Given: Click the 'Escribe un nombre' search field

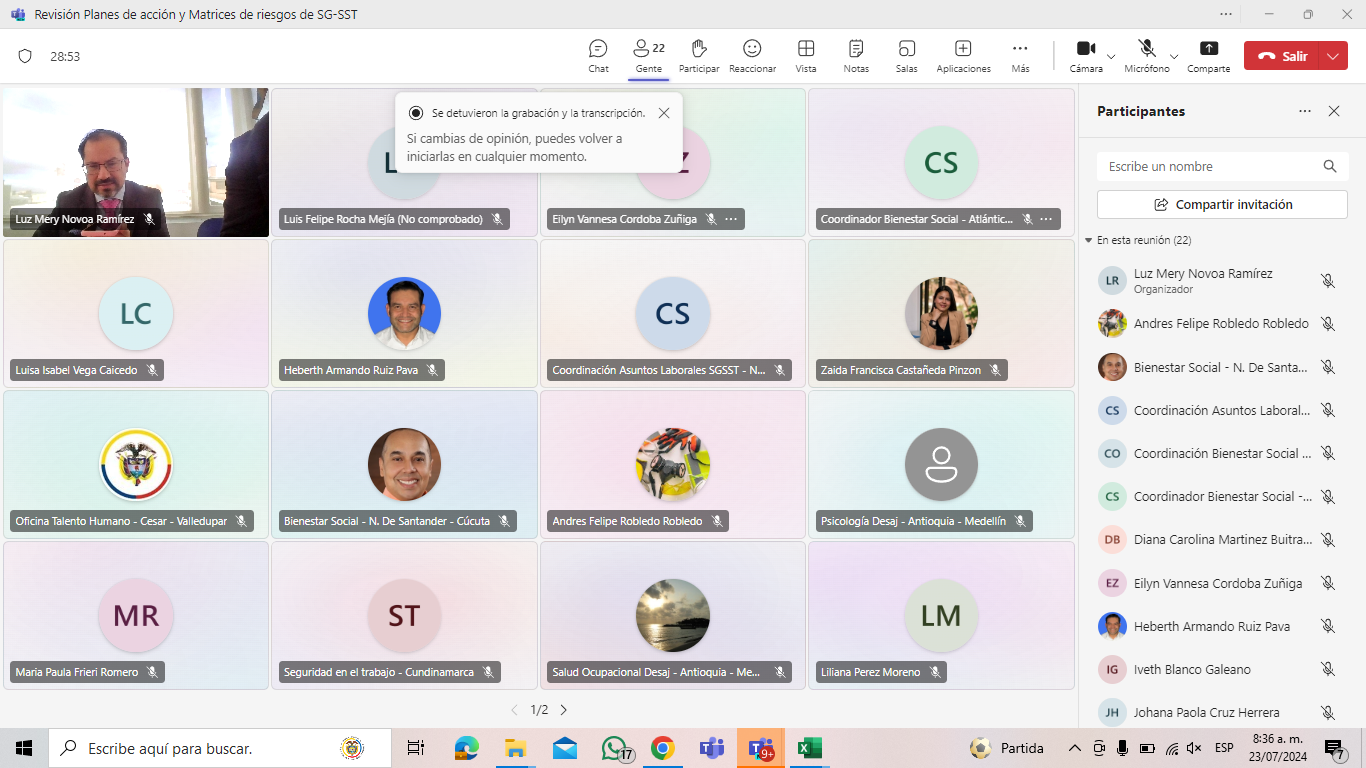Looking at the screenshot, I should (x=1210, y=167).
